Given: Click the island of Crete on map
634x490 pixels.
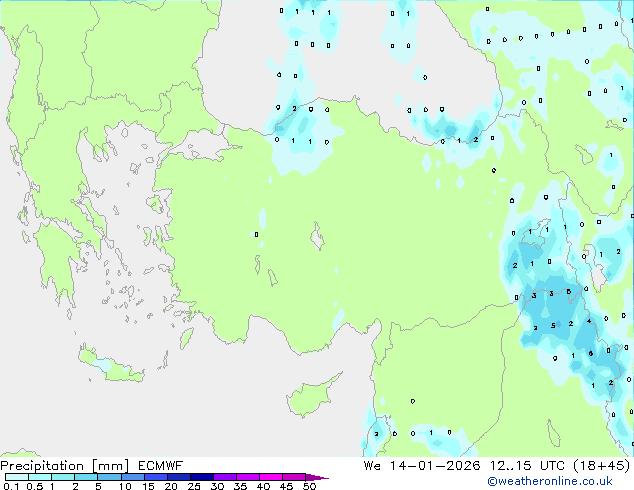Looking at the screenshot, I should click(111, 365).
